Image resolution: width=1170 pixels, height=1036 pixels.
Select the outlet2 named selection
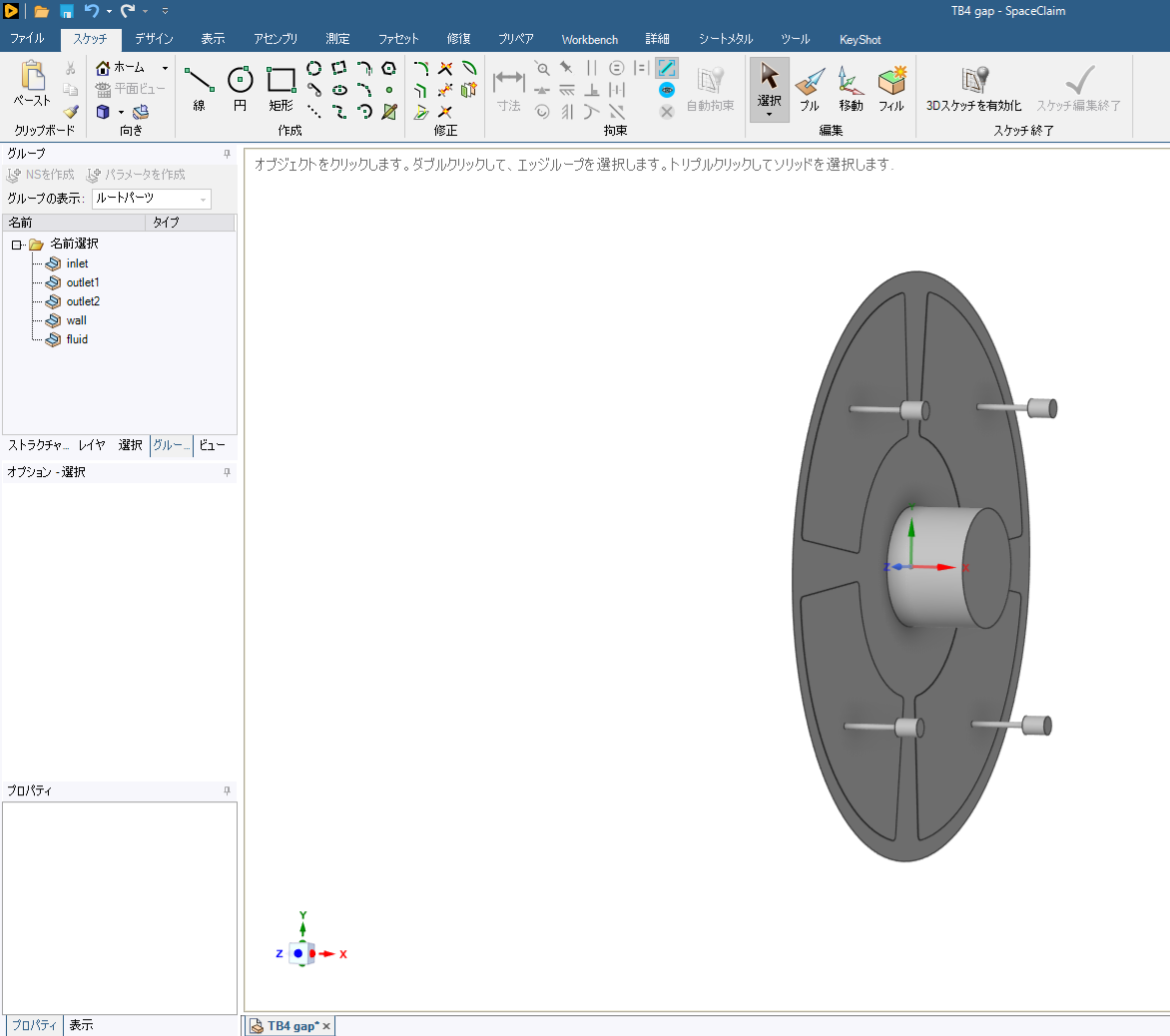click(83, 301)
